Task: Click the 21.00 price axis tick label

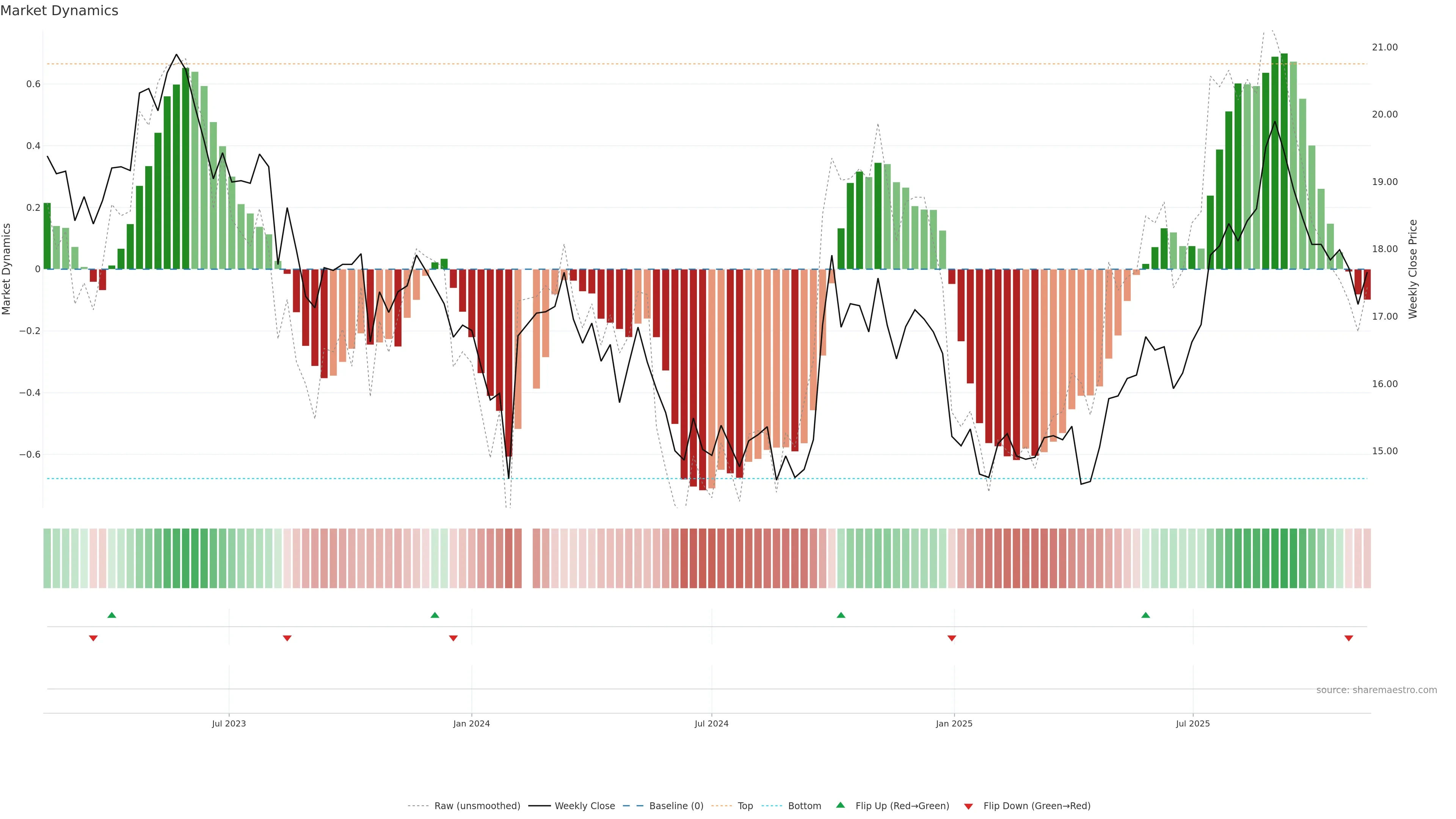Action: pyautogui.click(x=1384, y=47)
